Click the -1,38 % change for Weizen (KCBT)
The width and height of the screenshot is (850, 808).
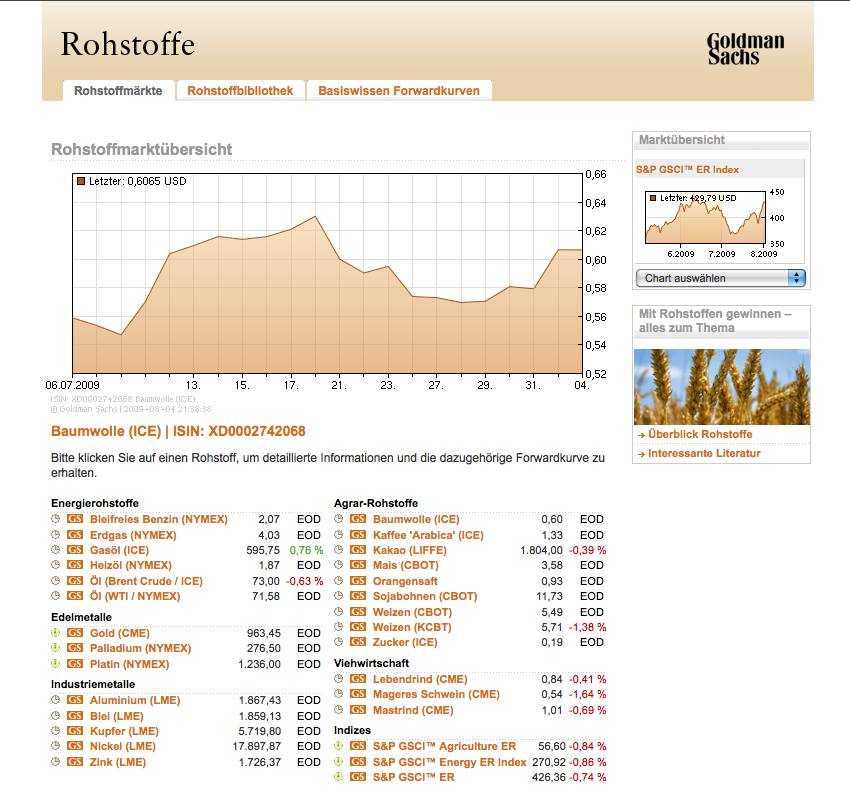(587, 627)
